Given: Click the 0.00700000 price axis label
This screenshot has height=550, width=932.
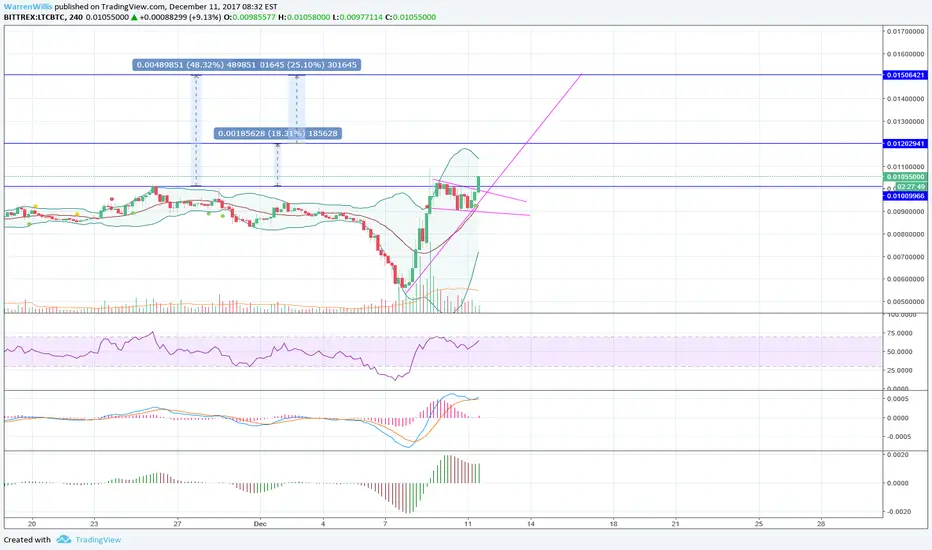Looking at the screenshot, I should point(905,257).
